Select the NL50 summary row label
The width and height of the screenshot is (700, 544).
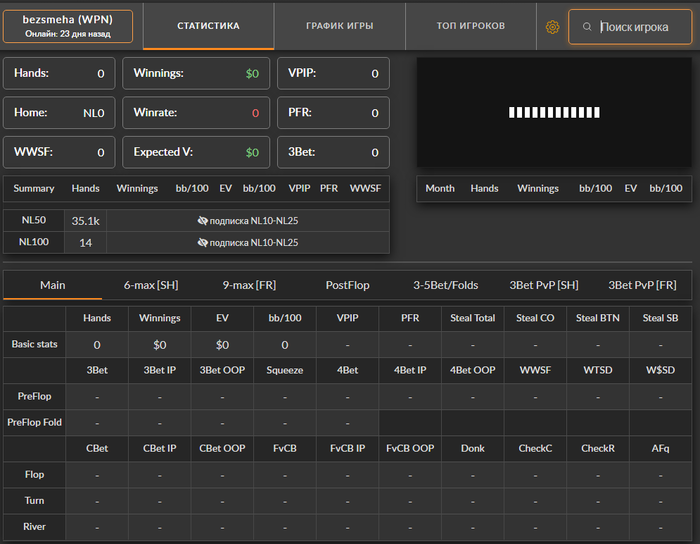point(34,220)
